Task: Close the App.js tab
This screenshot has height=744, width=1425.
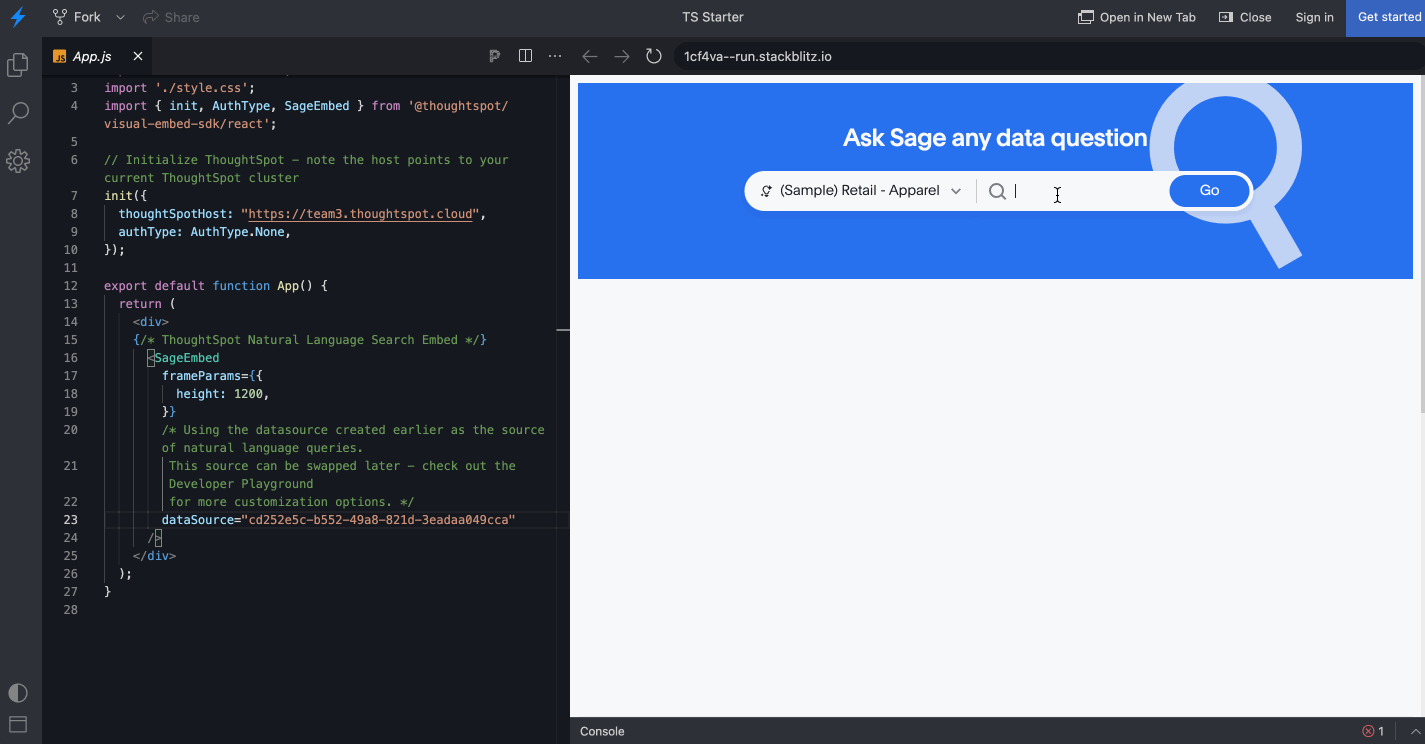Action: pos(138,56)
